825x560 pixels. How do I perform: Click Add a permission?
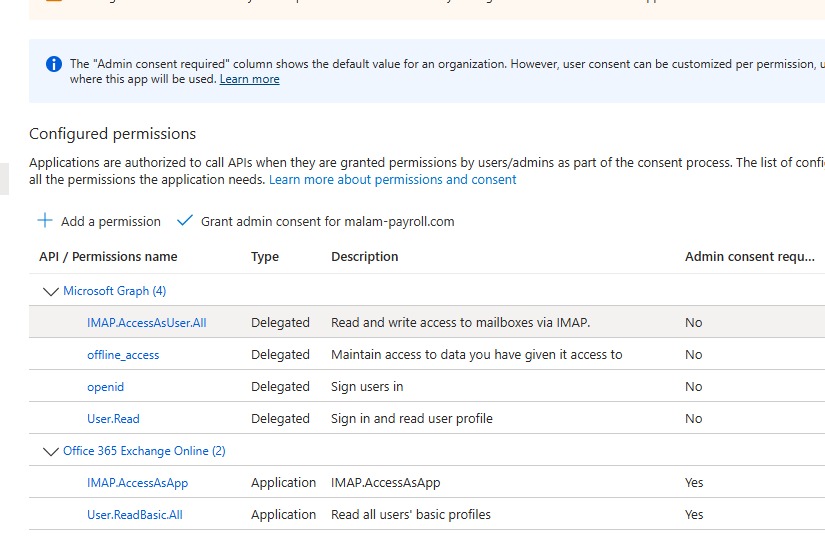click(110, 222)
